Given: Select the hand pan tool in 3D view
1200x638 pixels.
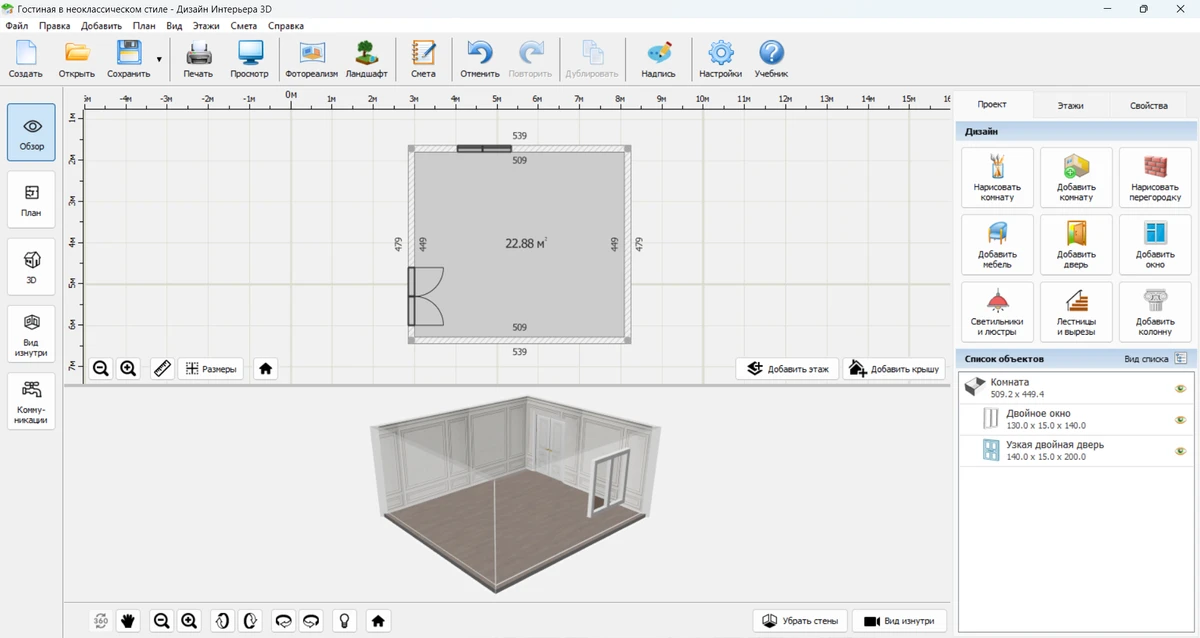Looking at the screenshot, I should coord(128,621).
